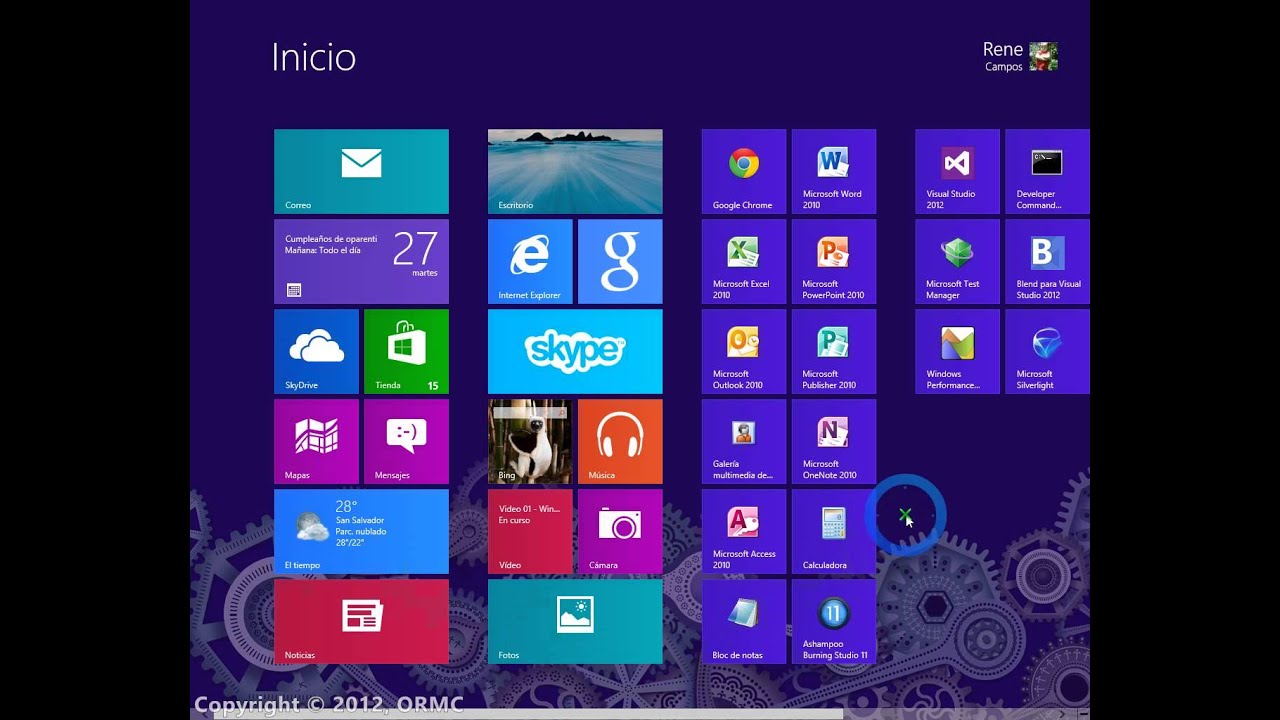
Task: Launch Microsoft PowerPoint 2010 tile
Action: point(834,261)
